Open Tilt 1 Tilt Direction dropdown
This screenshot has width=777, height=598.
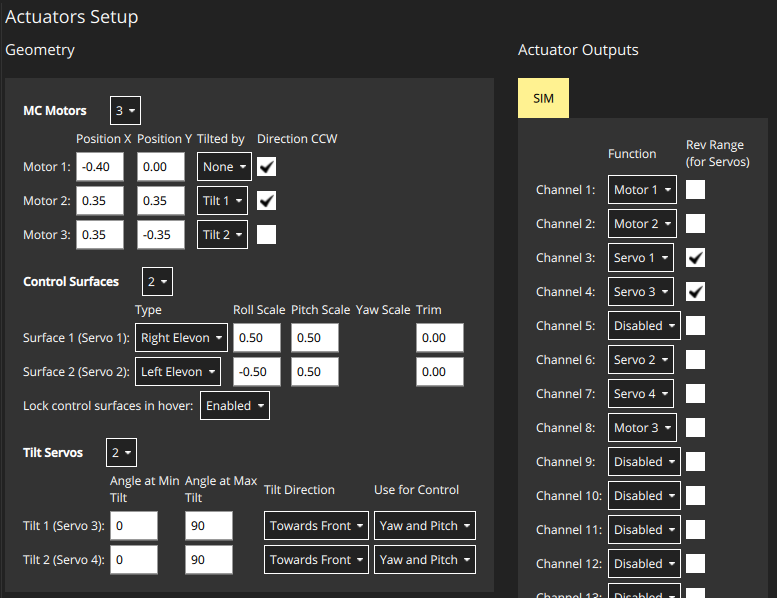coord(316,526)
